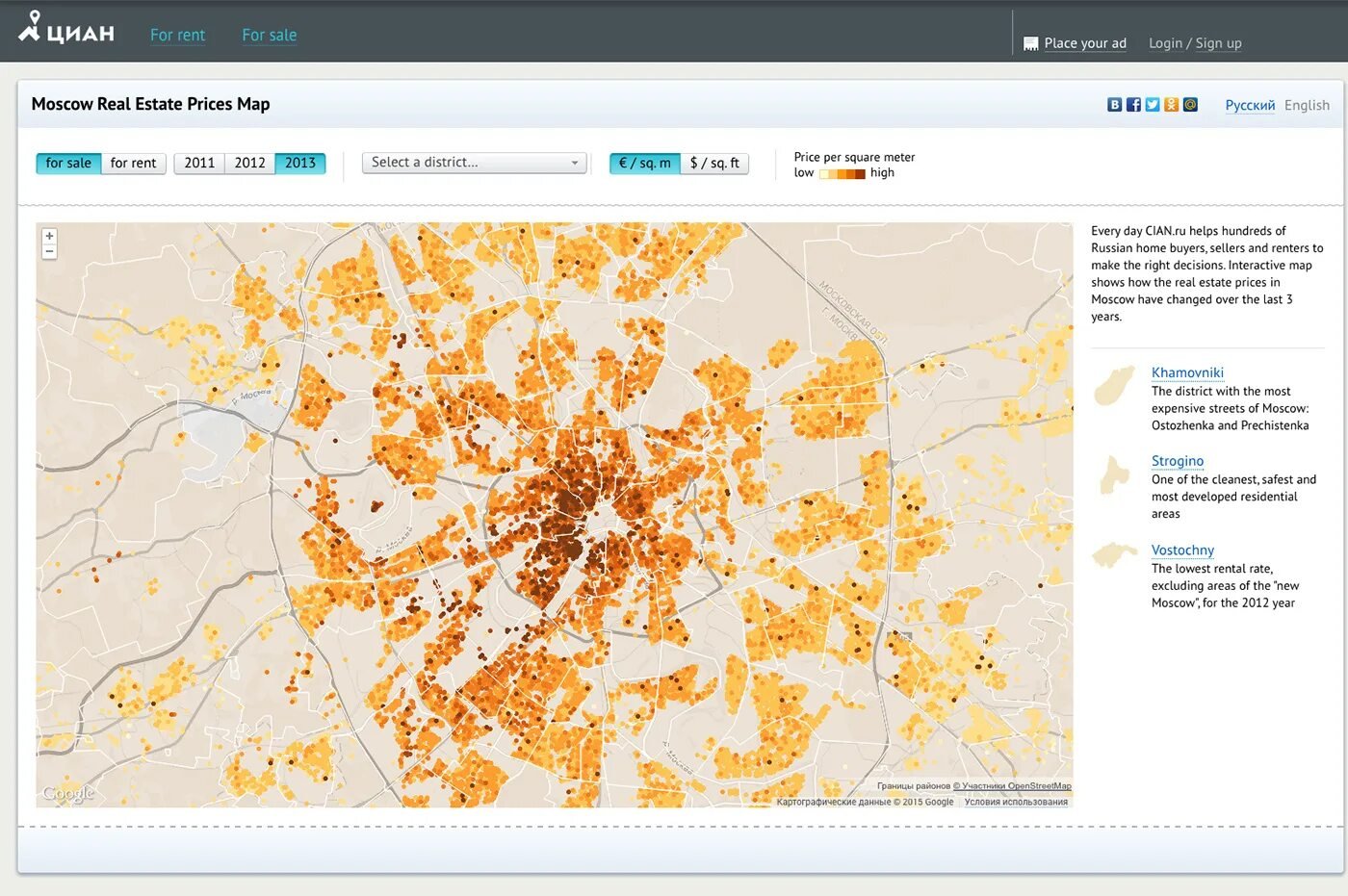
Task: Open the 'Select a district...' dropdown
Action: coord(474,163)
